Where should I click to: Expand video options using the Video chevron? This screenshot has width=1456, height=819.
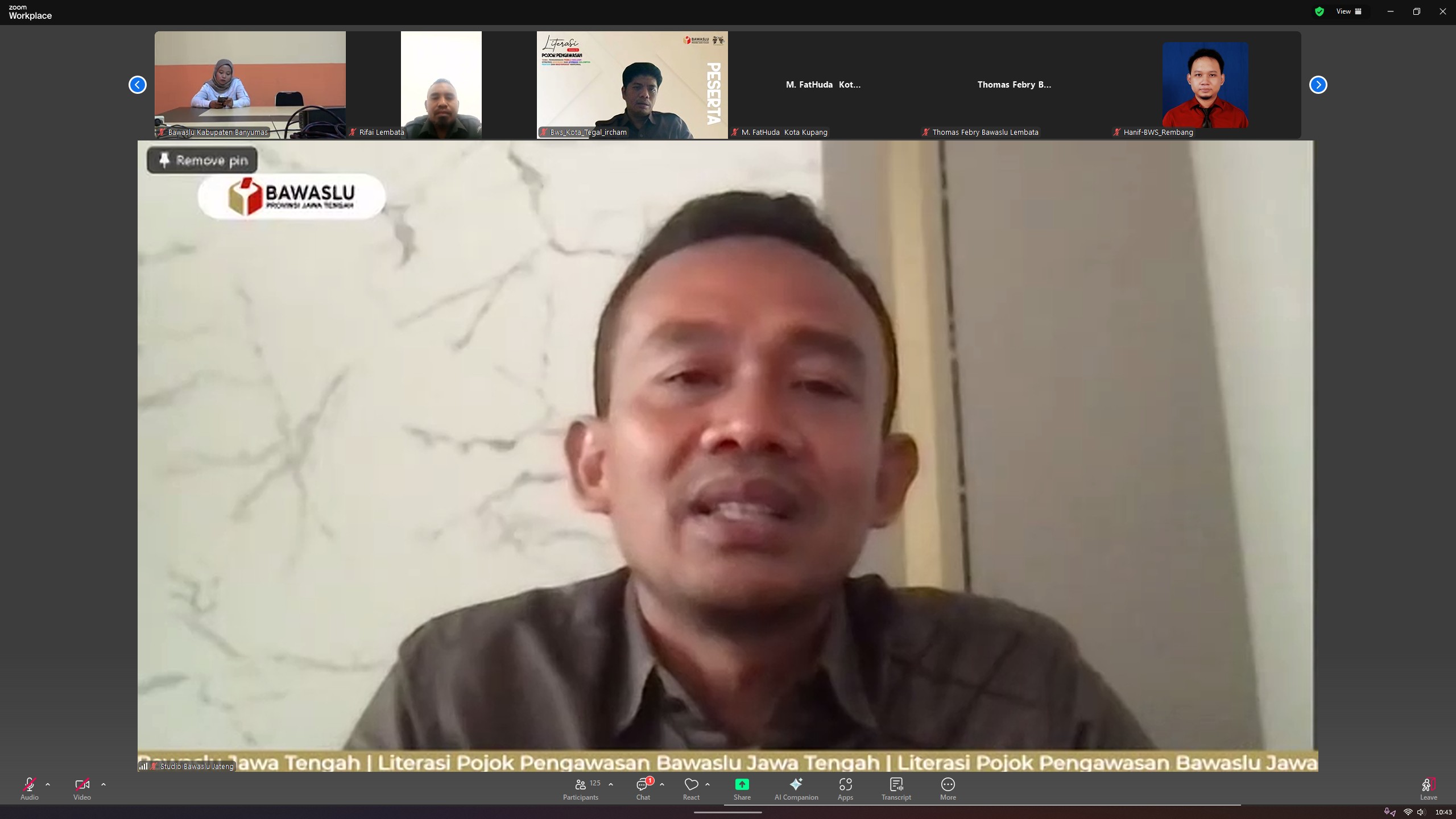(104, 784)
